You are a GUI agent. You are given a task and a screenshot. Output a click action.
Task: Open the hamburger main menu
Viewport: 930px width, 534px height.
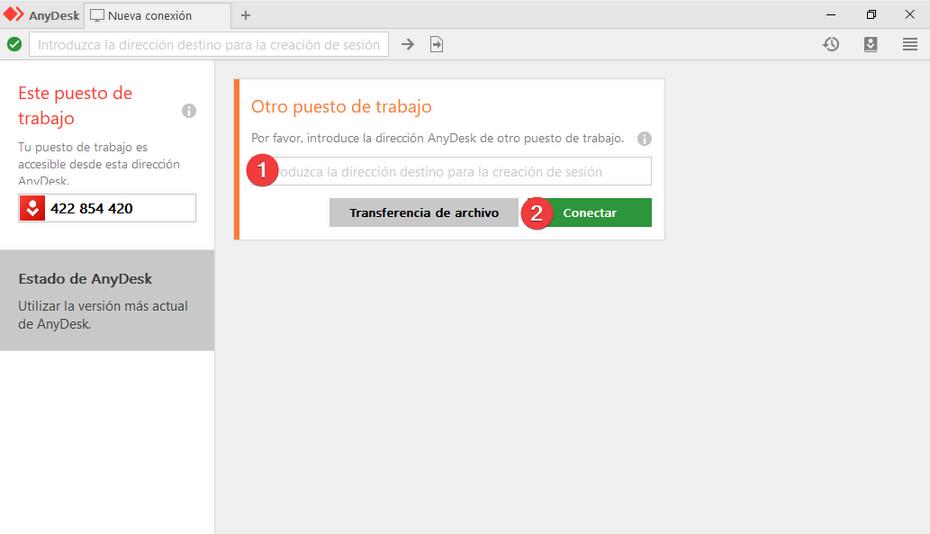pyautogui.click(x=910, y=44)
